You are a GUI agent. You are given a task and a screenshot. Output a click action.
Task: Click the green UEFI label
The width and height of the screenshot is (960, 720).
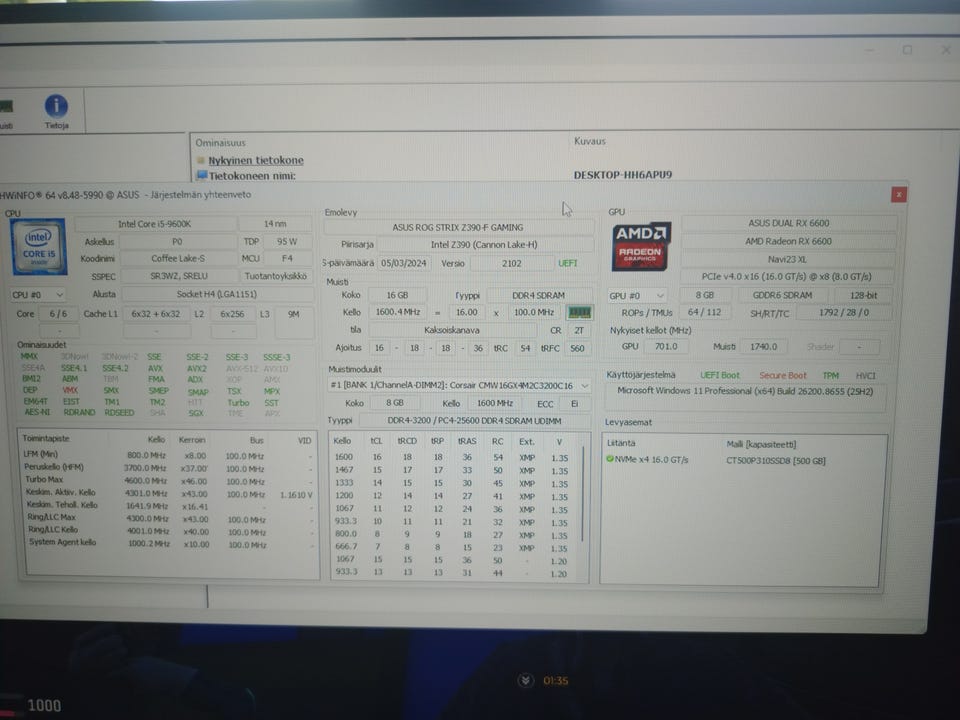(568, 263)
